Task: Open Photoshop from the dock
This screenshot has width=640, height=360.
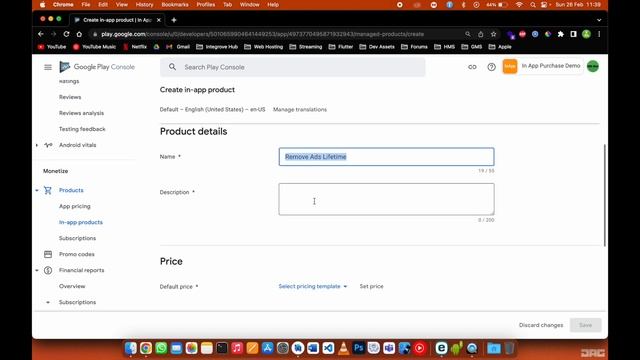Action: [x=358, y=348]
